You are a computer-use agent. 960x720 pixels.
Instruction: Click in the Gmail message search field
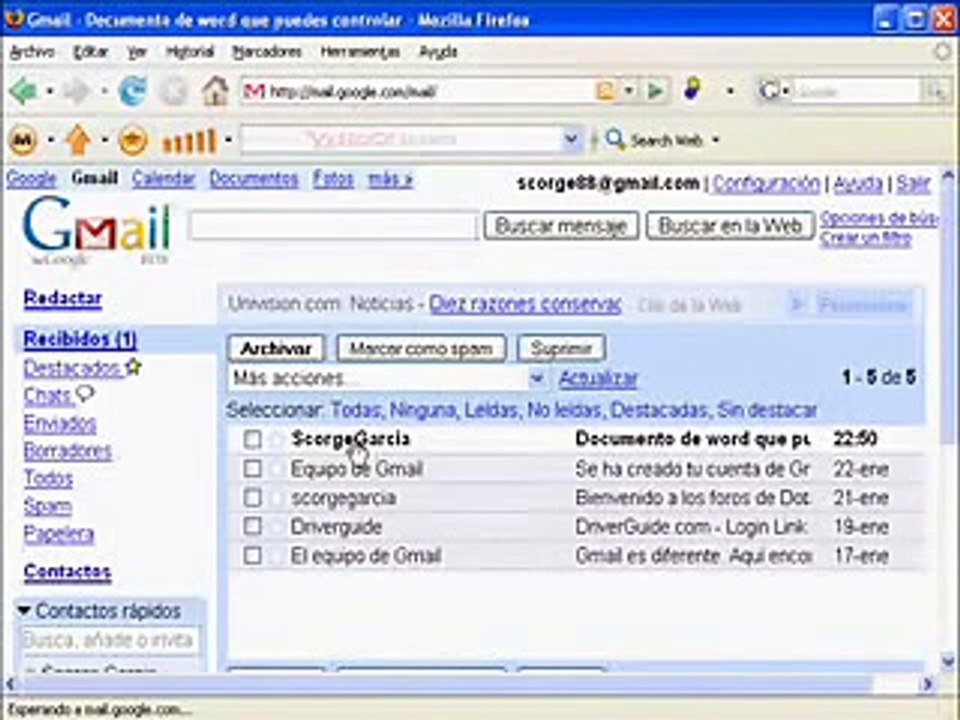coord(333,225)
